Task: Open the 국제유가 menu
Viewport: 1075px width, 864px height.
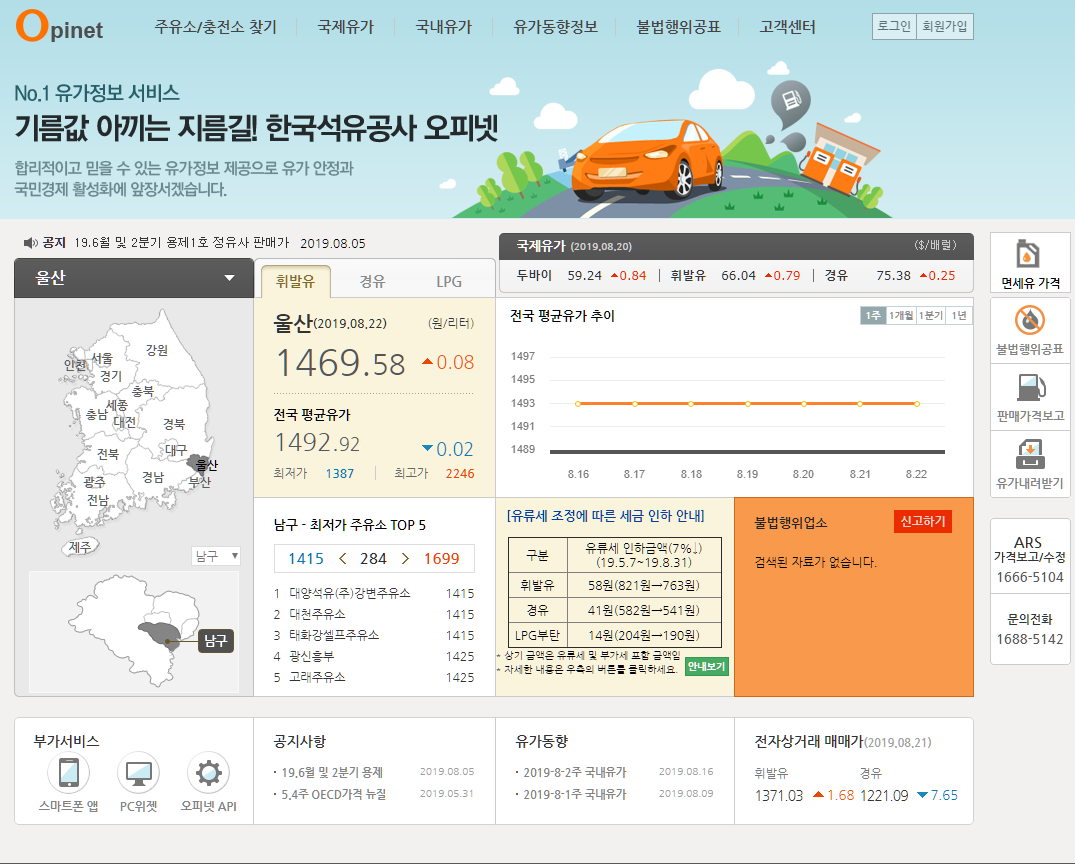Action: (x=346, y=27)
